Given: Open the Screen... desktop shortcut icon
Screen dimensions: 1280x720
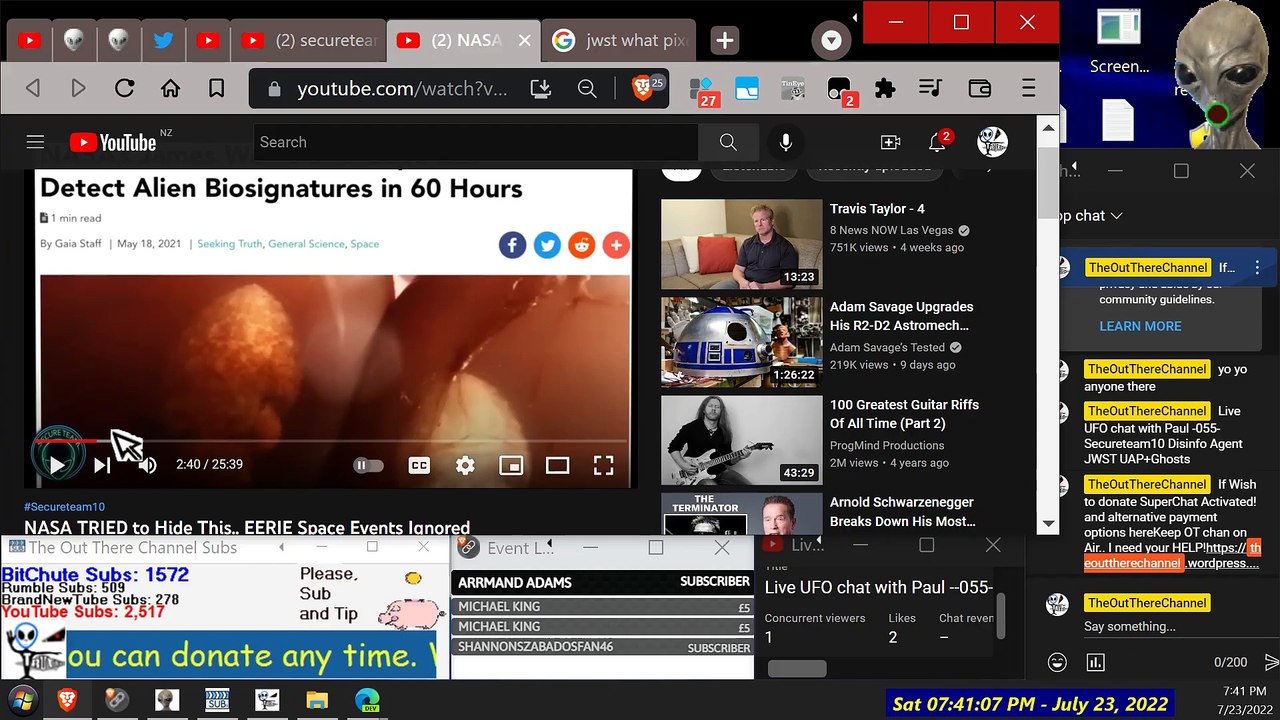Looking at the screenshot, I should click(x=1119, y=43).
